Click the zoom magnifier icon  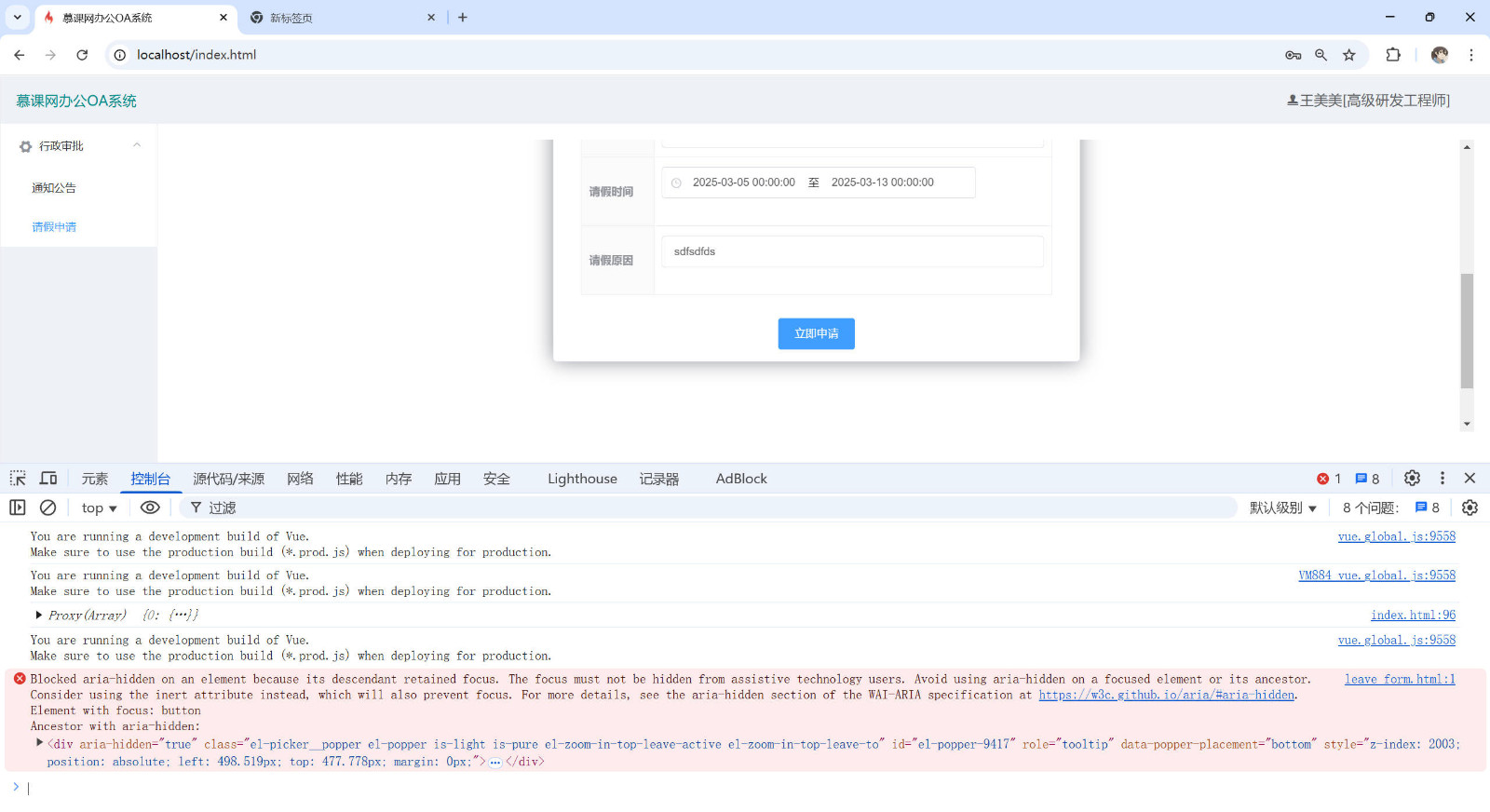point(1321,55)
